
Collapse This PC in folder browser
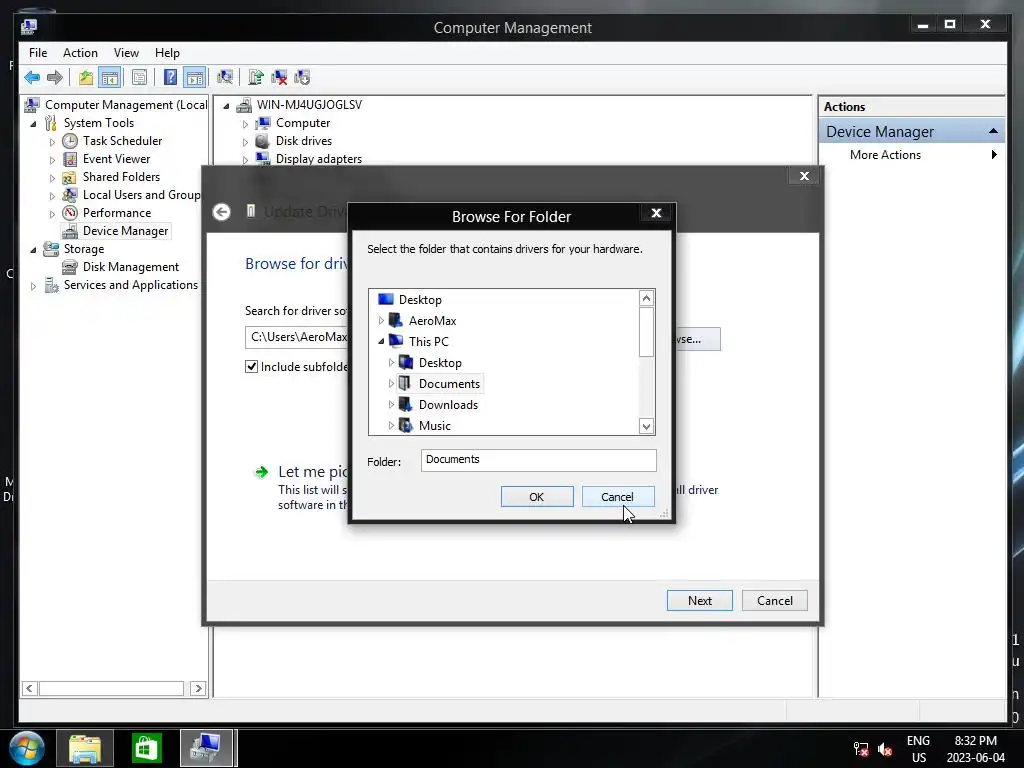[x=381, y=341]
